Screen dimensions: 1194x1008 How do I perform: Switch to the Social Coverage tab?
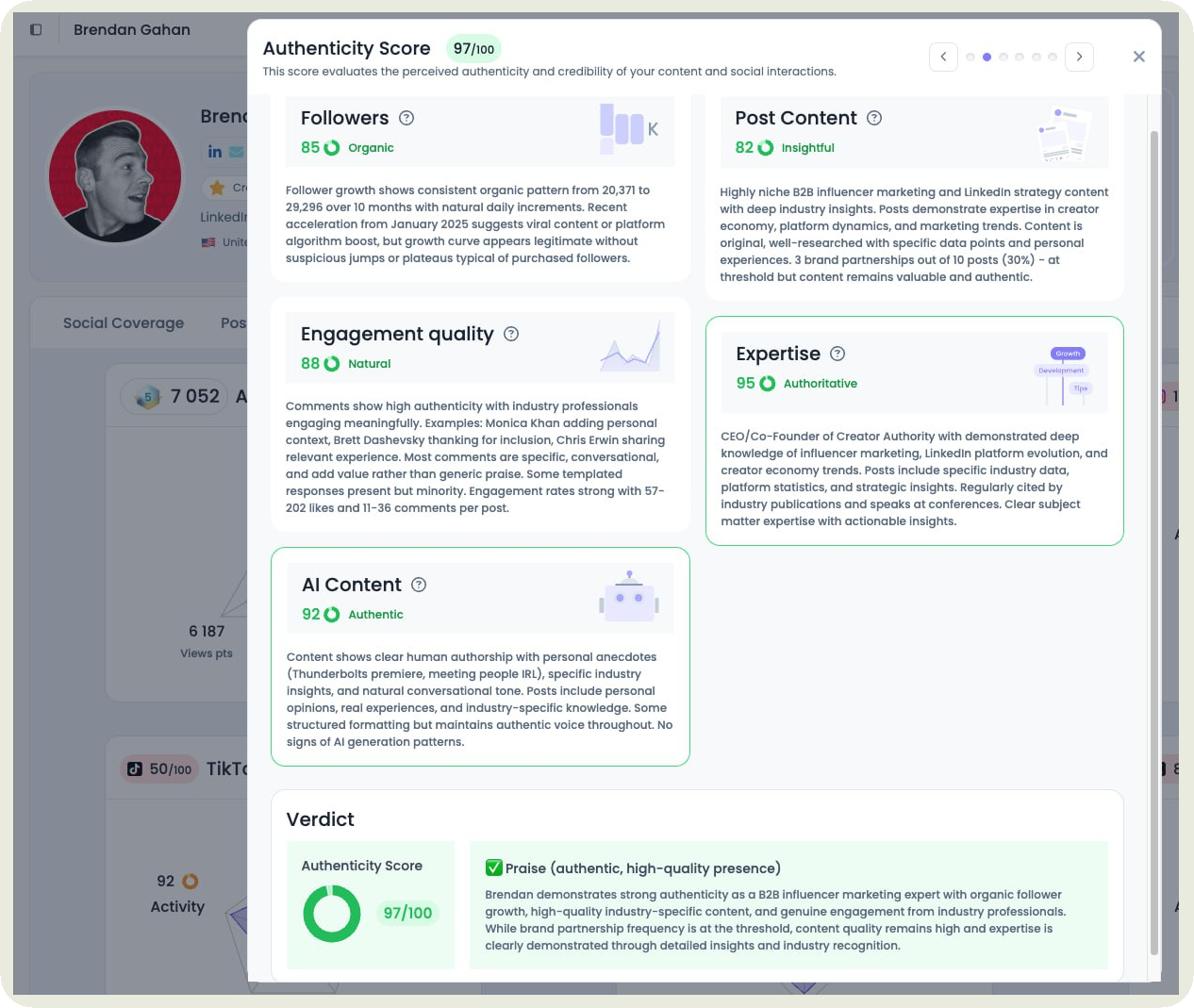[x=123, y=323]
